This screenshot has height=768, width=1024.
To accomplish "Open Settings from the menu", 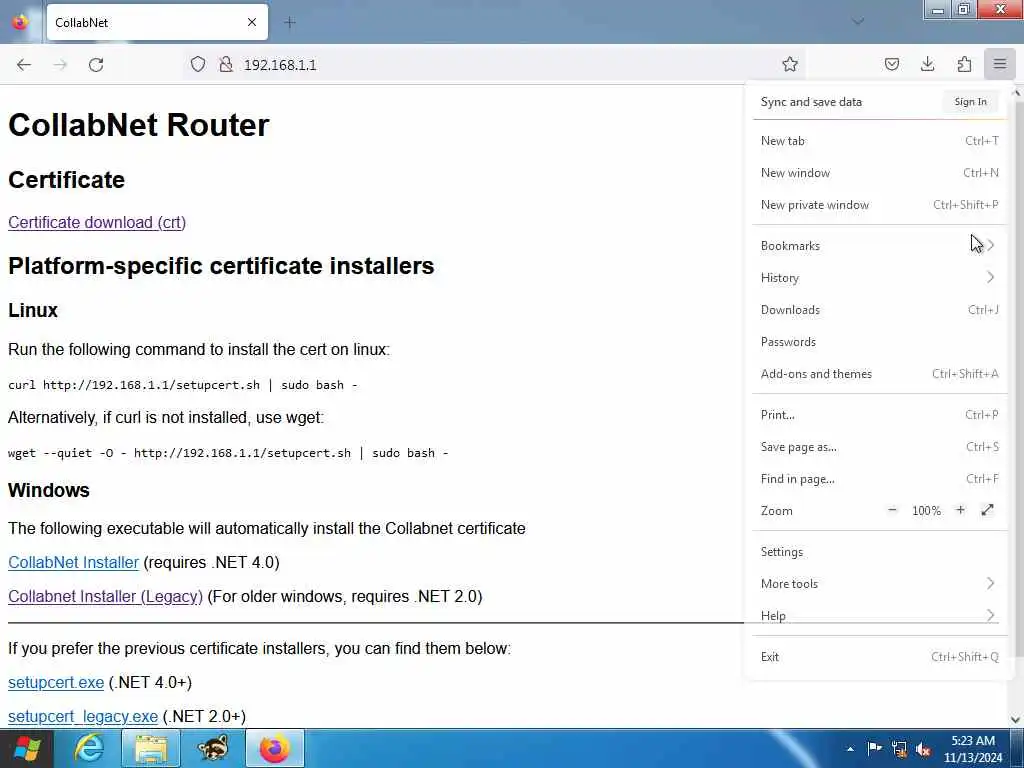I will 879,552.
